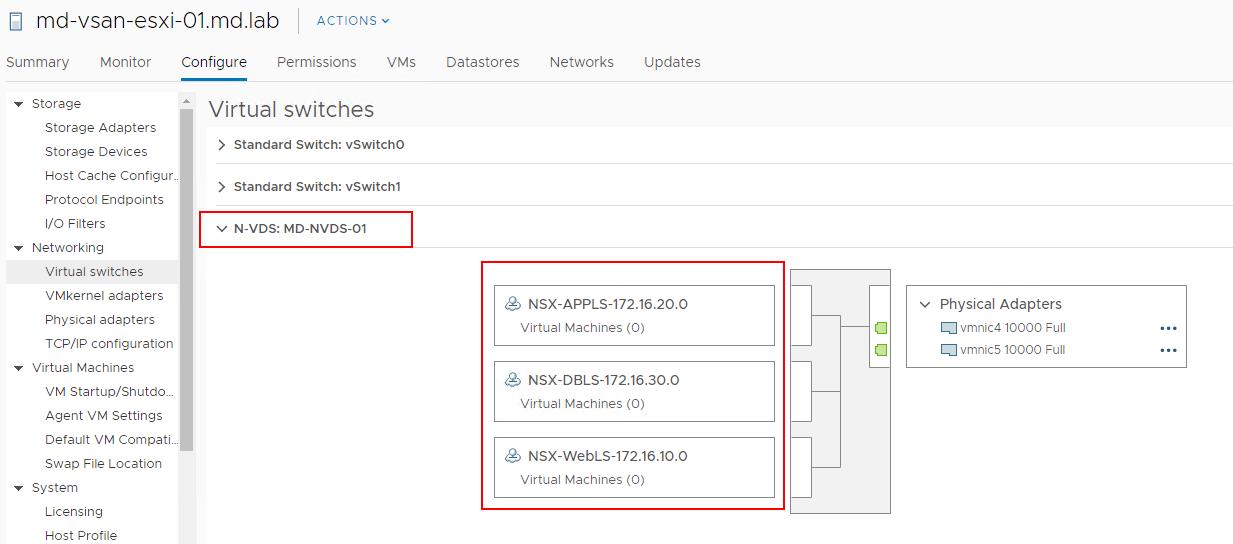Click the vmnic4 10000 Full entry
Viewport: 1233px width, 544px height.
click(1012, 328)
